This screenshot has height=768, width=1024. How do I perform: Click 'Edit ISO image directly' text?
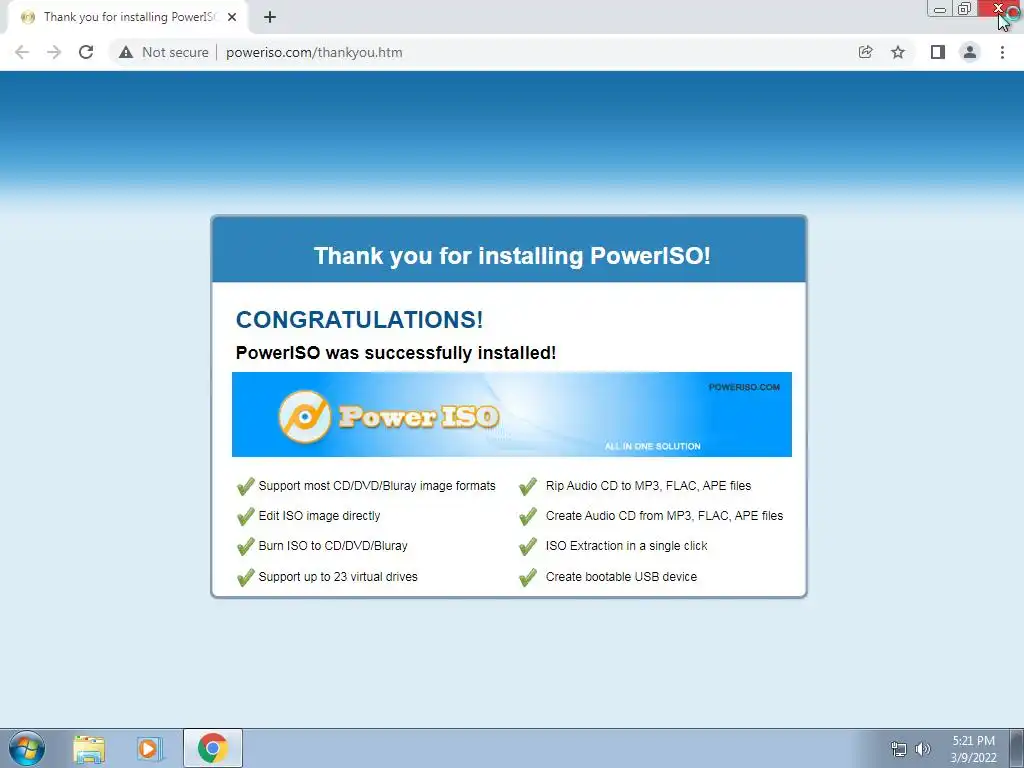(319, 515)
